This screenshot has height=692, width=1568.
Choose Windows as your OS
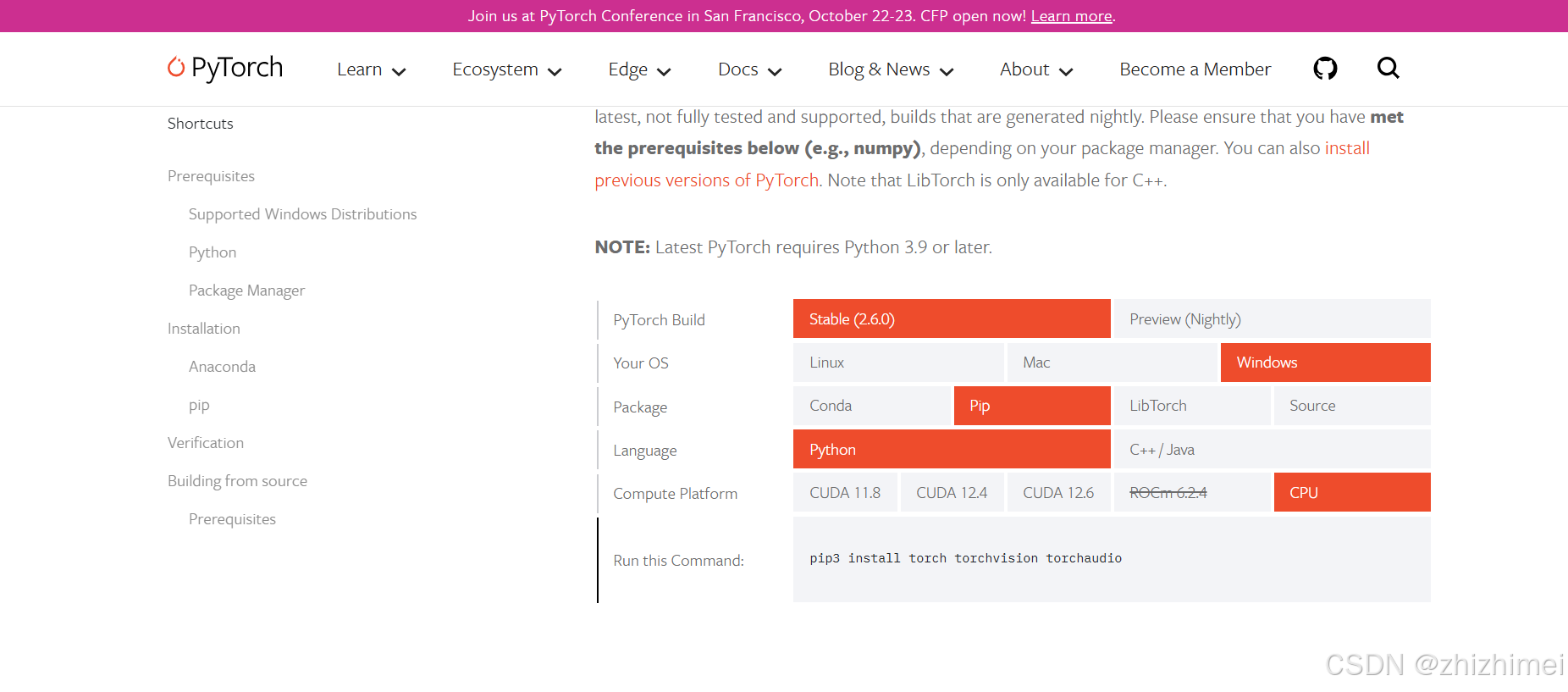pyautogui.click(x=1325, y=363)
